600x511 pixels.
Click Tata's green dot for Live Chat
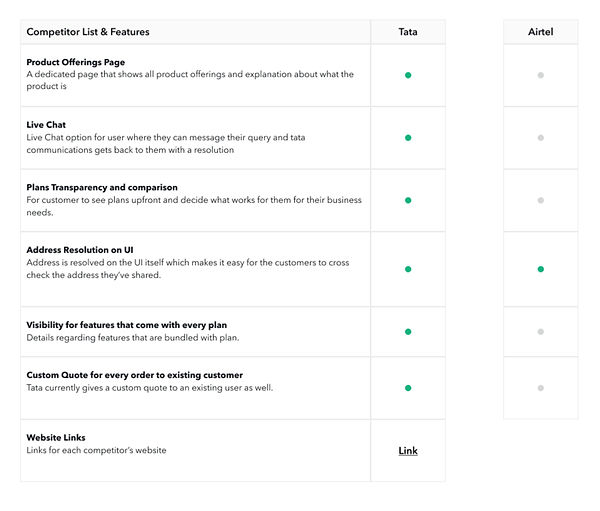(408, 138)
